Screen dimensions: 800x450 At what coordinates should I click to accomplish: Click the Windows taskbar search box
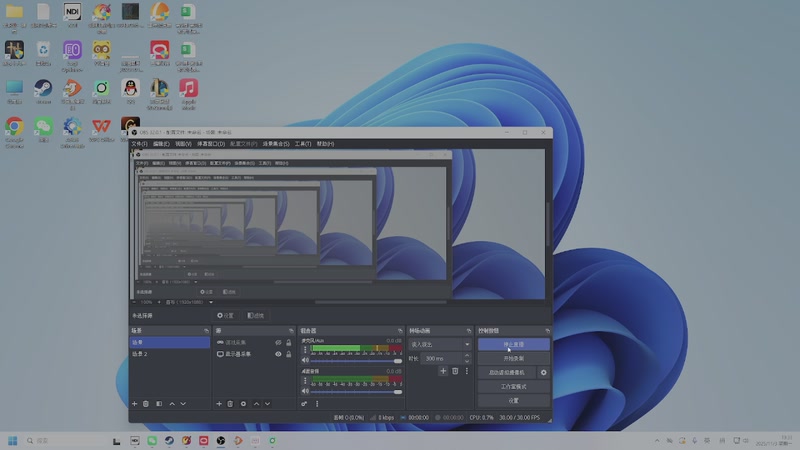coord(64,440)
